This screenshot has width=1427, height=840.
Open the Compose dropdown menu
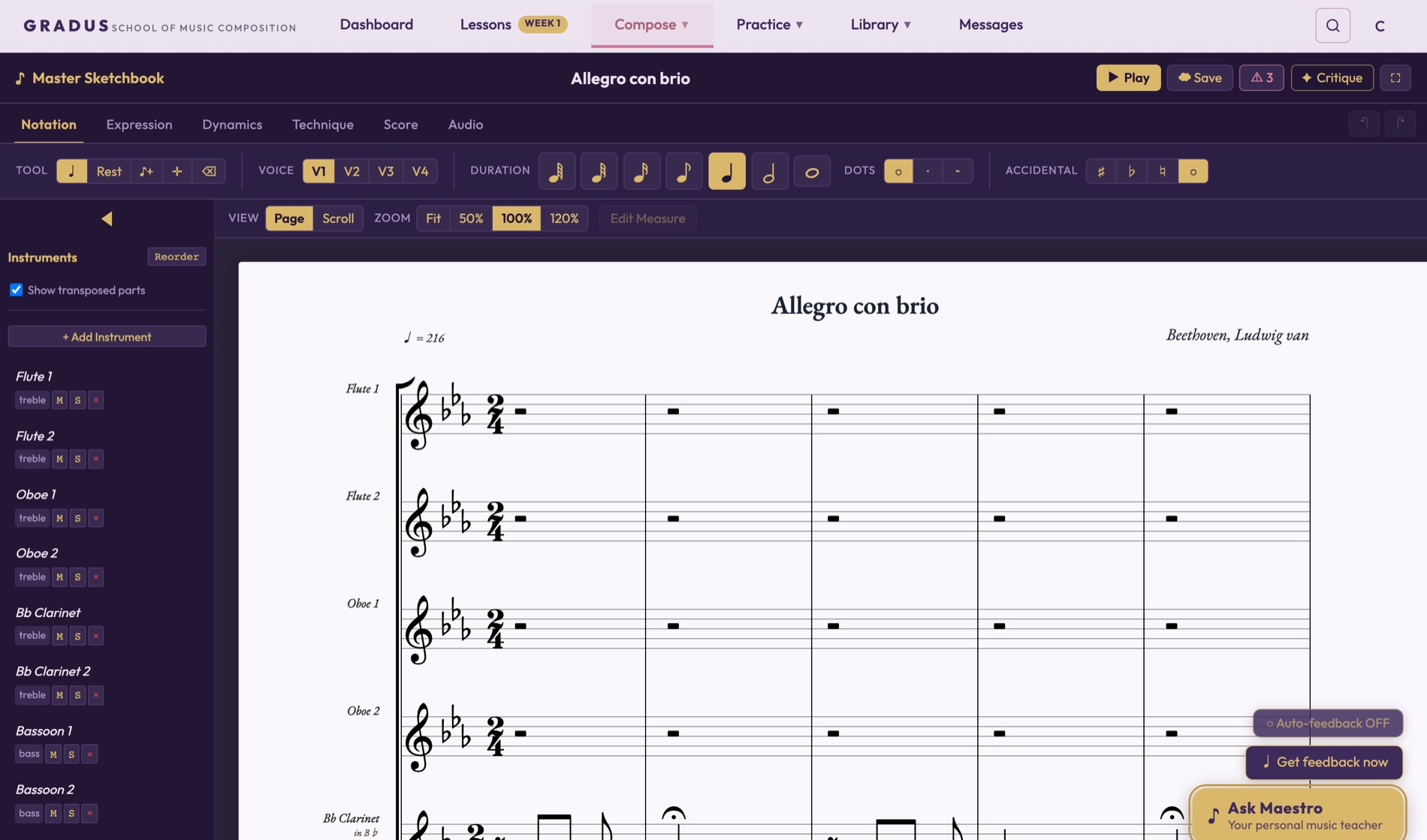click(x=652, y=25)
